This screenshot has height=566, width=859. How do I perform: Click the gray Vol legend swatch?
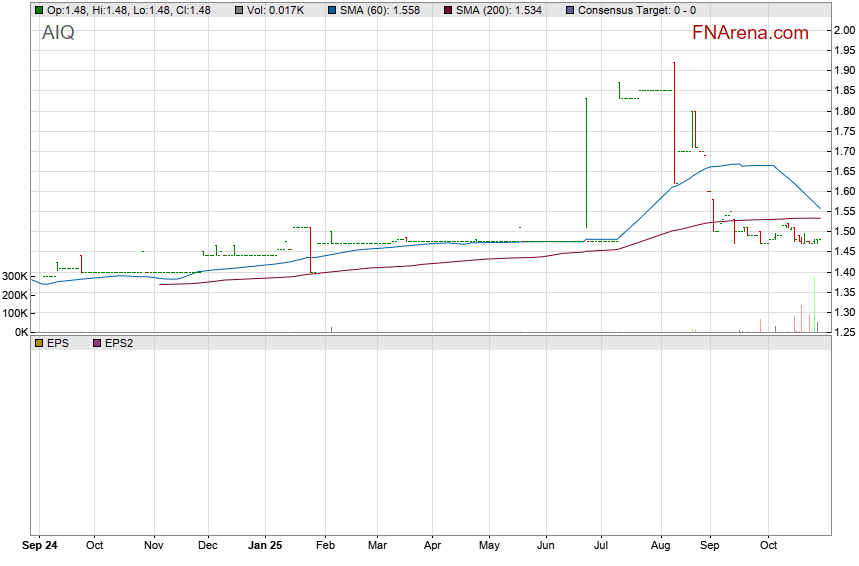click(239, 10)
